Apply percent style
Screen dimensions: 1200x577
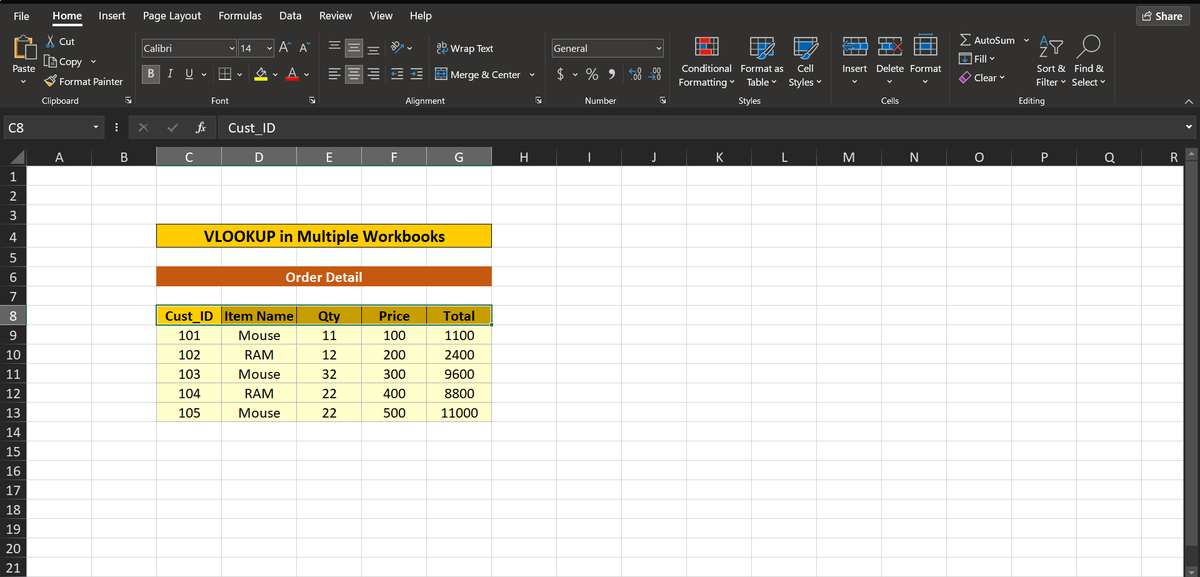(x=591, y=75)
